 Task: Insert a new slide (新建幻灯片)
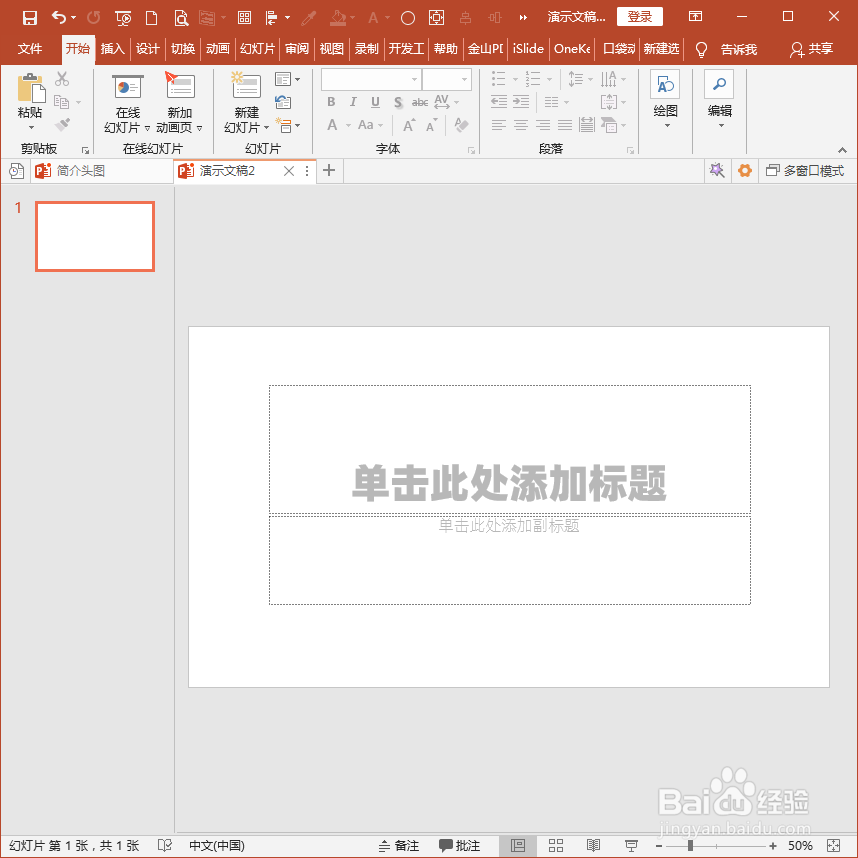(246, 103)
